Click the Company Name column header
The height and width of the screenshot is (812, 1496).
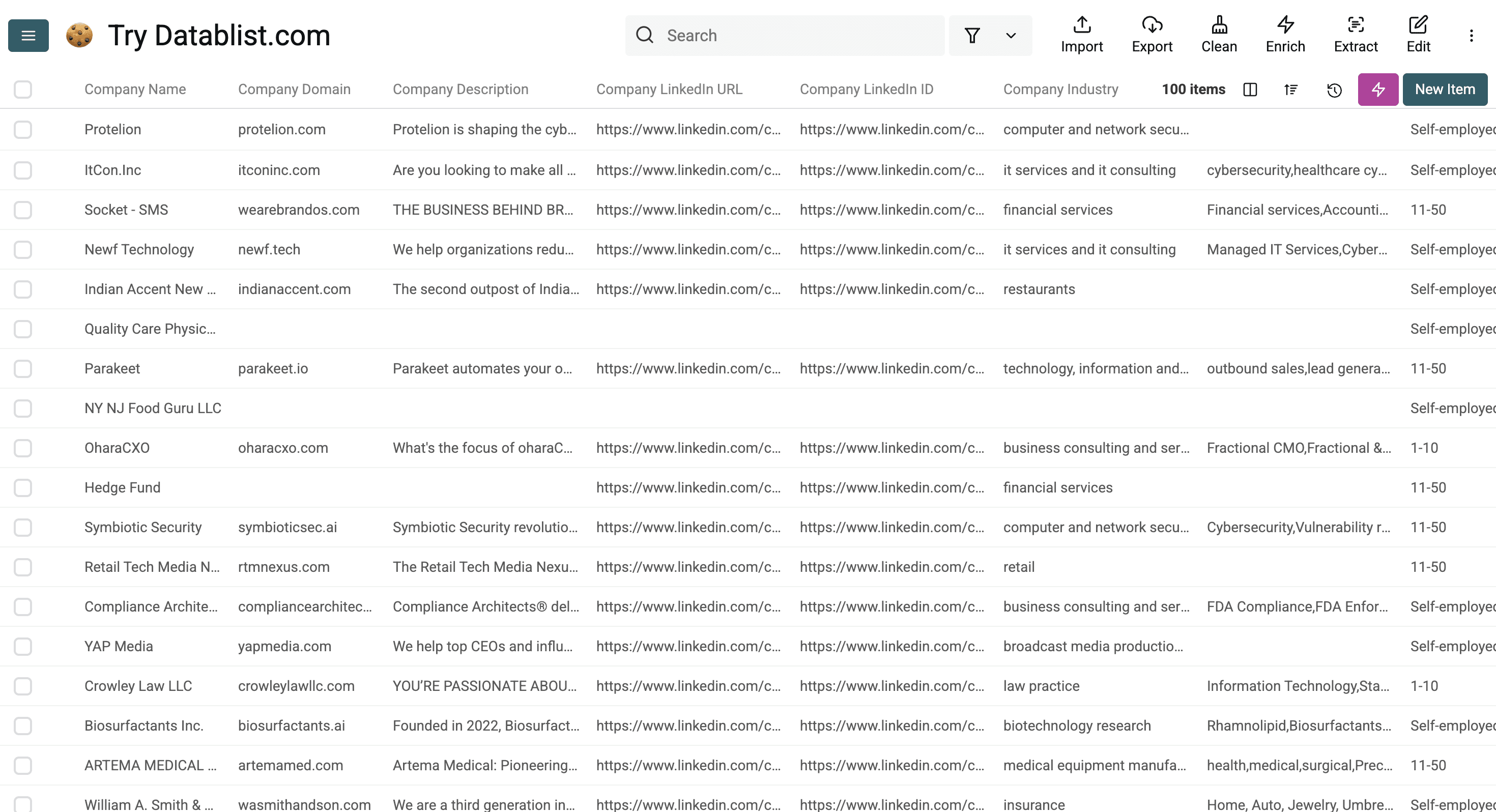tap(135, 90)
